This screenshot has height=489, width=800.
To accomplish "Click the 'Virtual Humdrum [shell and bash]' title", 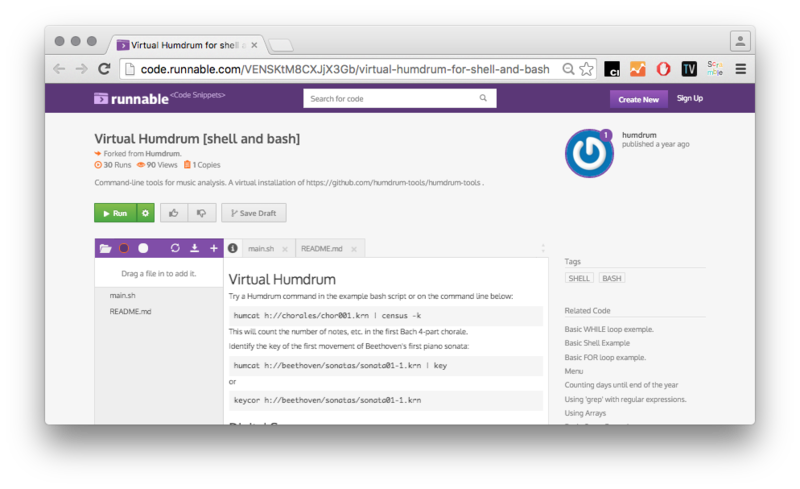I will point(197,139).
